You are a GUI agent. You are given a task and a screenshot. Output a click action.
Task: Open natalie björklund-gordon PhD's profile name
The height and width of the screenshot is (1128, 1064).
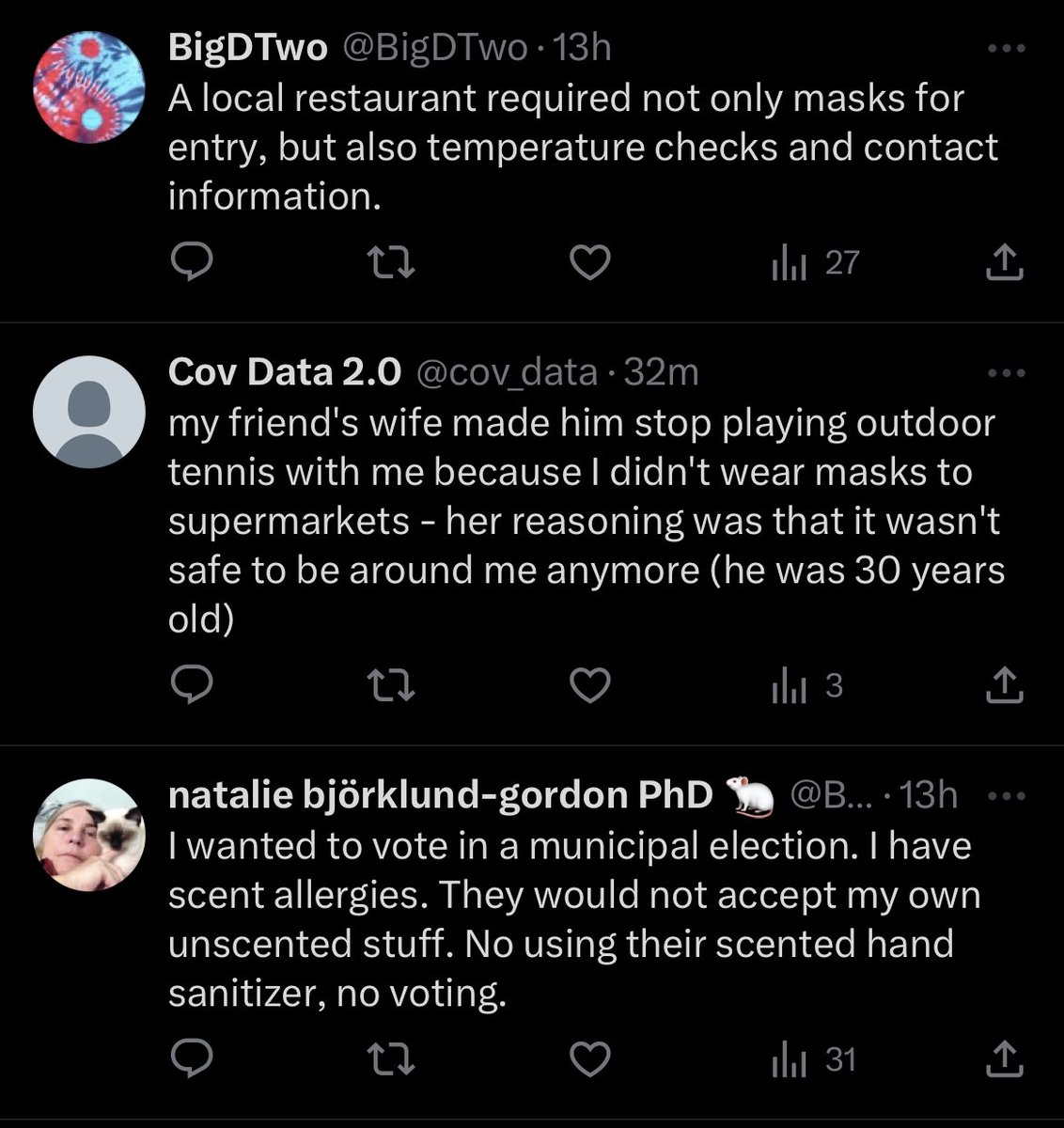coord(440,796)
